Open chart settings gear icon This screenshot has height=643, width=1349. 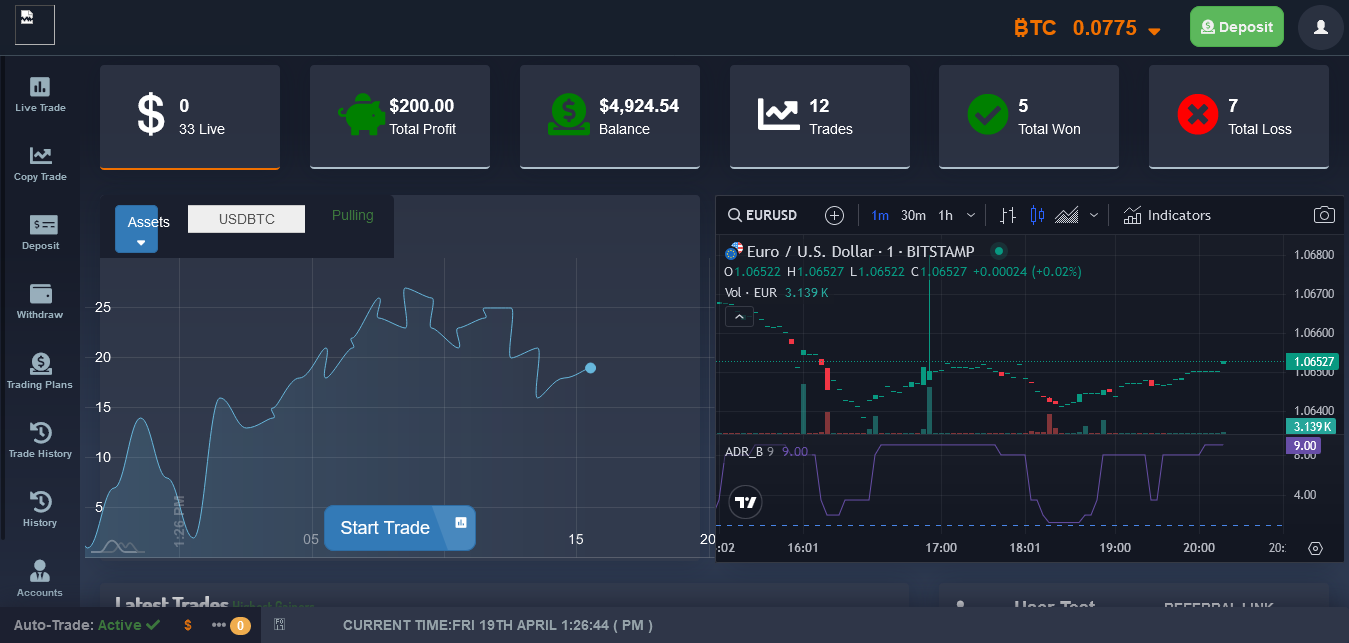click(1315, 548)
